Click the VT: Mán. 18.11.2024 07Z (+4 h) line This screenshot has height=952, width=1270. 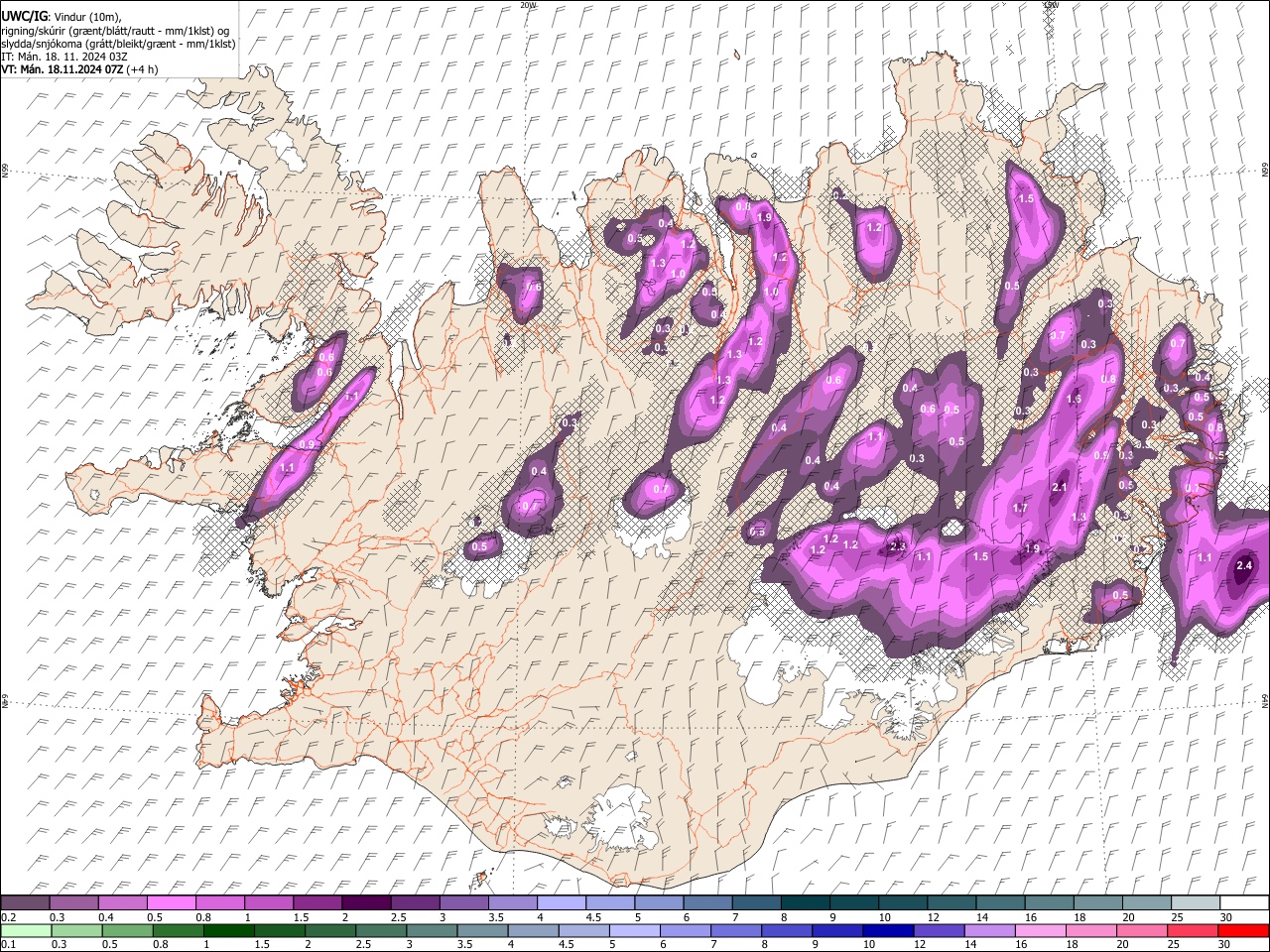coord(80,69)
